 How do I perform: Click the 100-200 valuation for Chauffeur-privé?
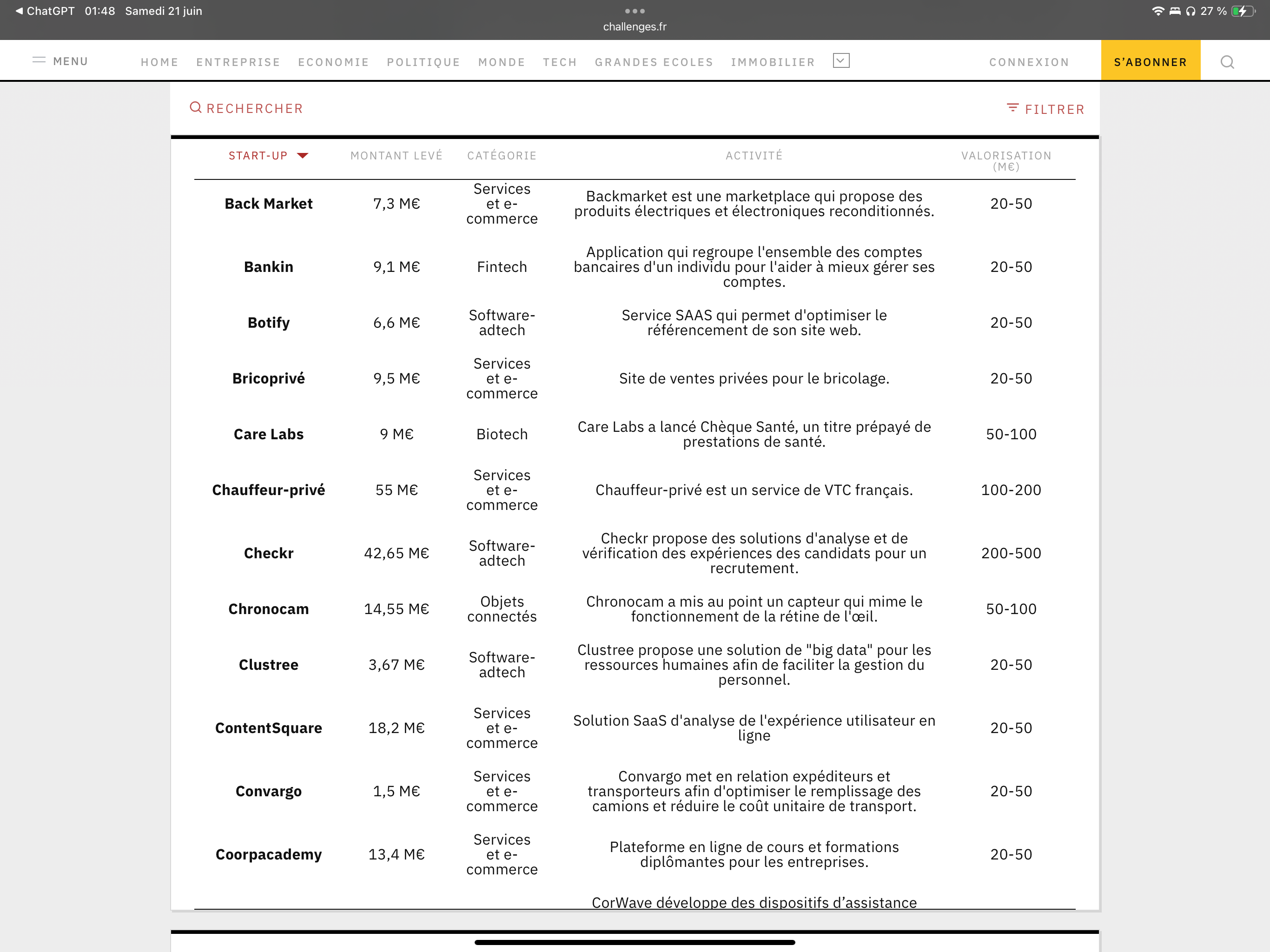click(x=1011, y=490)
